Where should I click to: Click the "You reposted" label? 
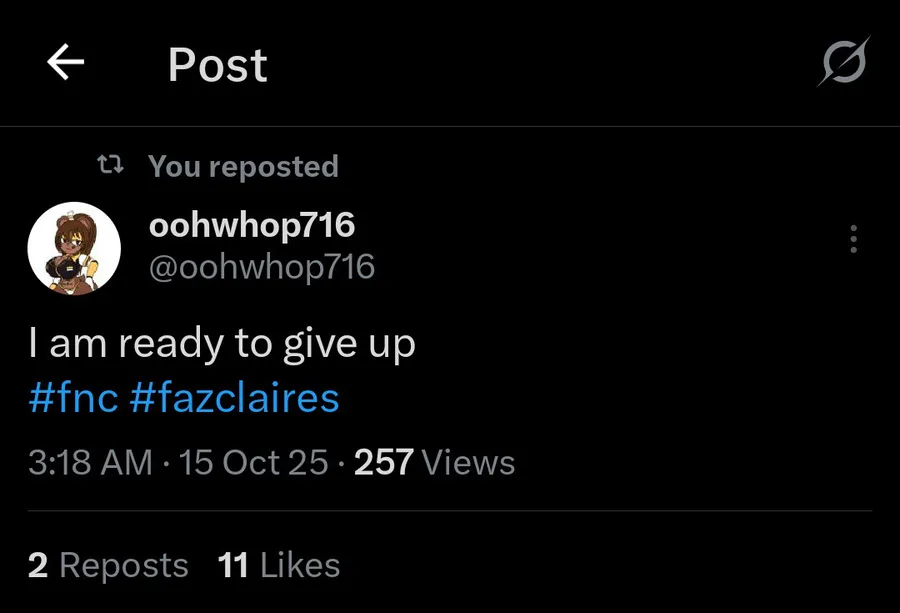(x=243, y=166)
